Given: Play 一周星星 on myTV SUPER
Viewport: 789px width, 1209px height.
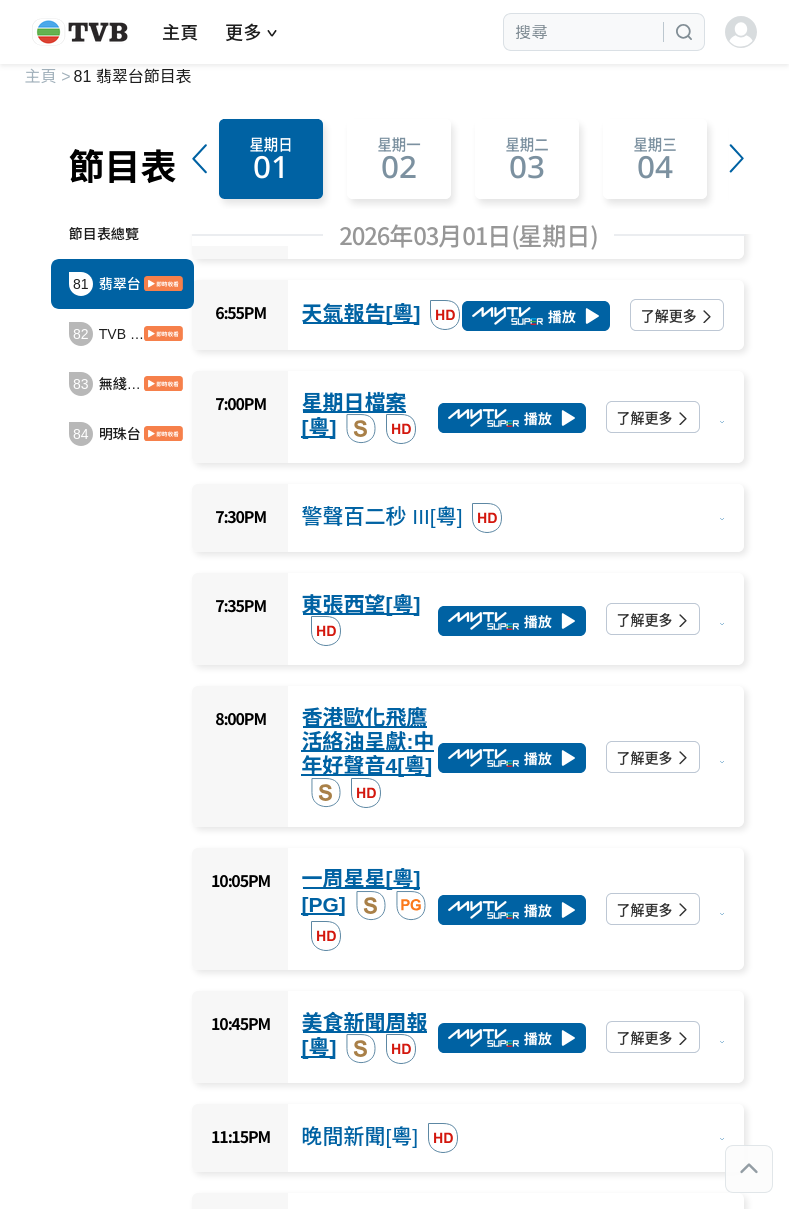Looking at the screenshot, I should (511, 910).
